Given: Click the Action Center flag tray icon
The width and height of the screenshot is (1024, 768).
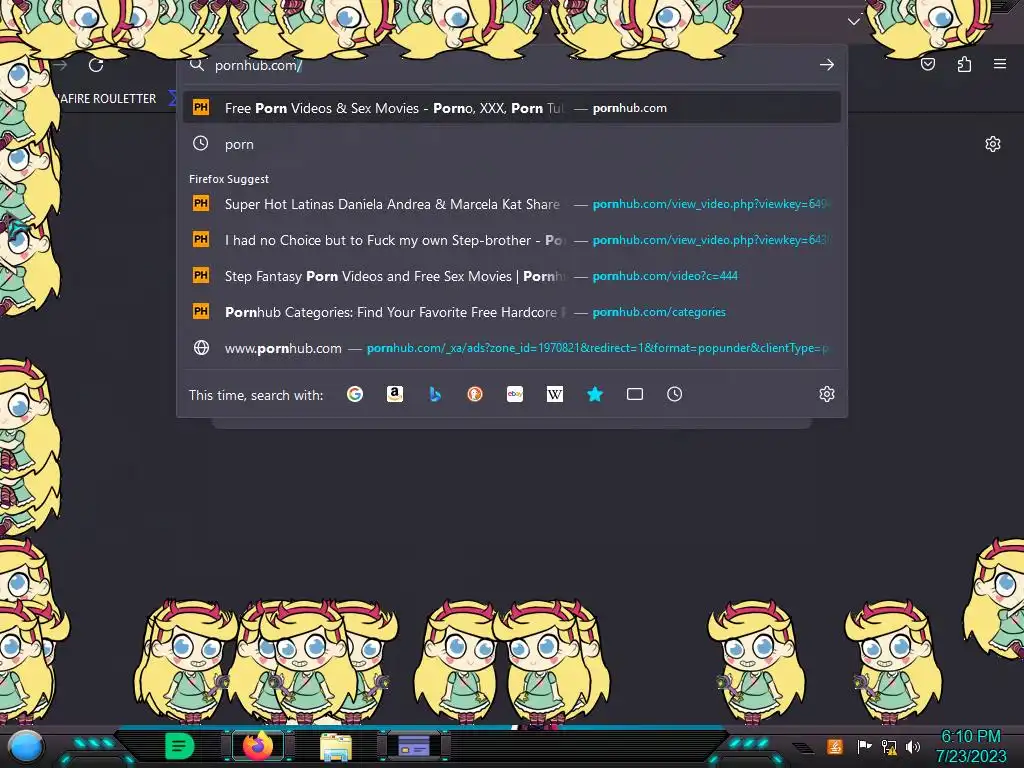Looking at the screenshot, I should click(864, 746).
